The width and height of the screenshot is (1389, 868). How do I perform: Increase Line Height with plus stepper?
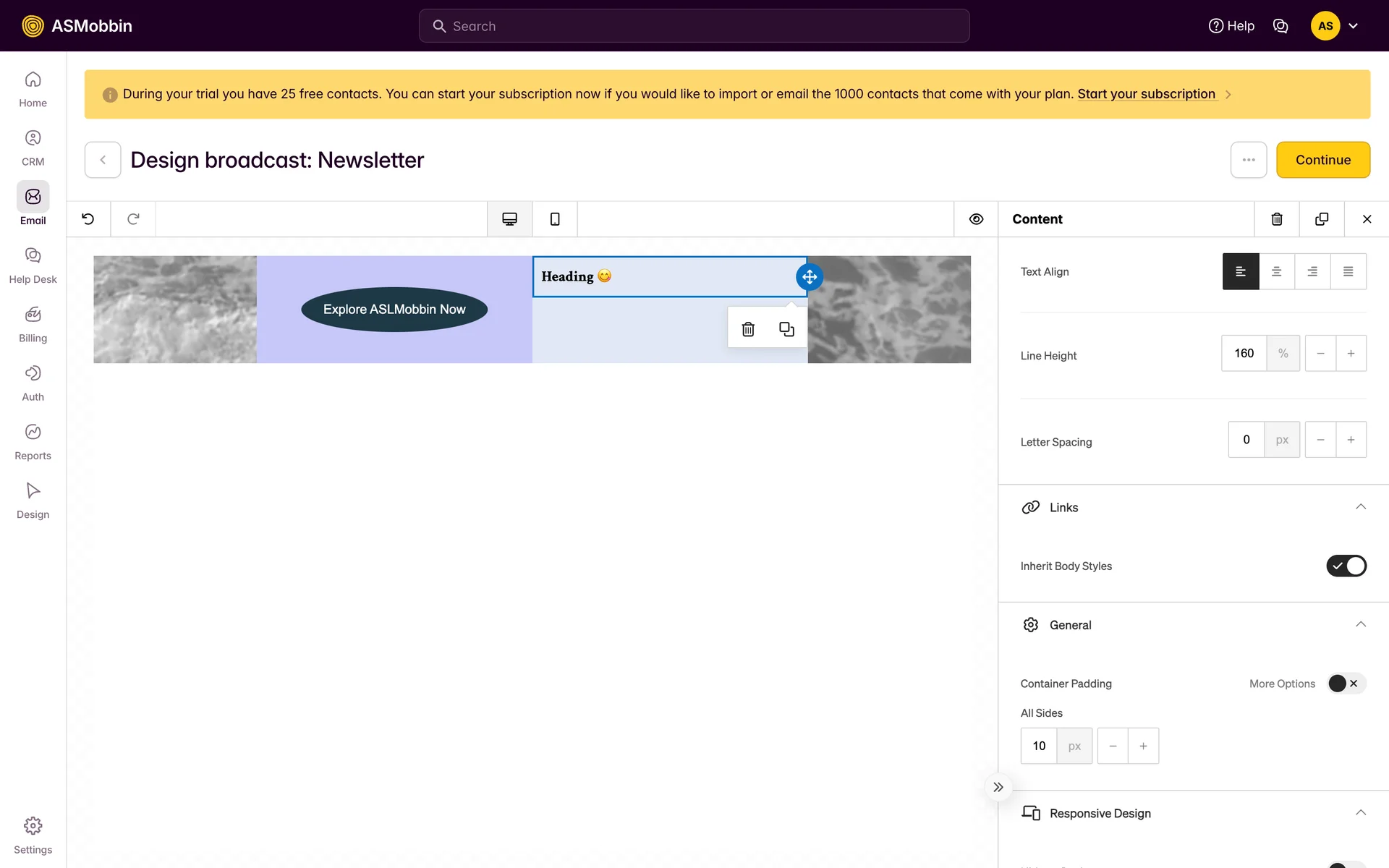coord(1351,354)
